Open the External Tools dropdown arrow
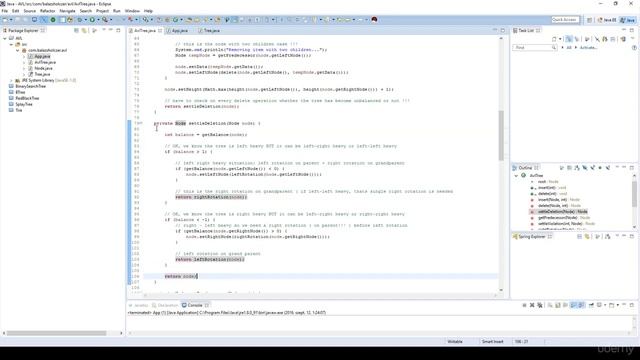 (111, 20)
